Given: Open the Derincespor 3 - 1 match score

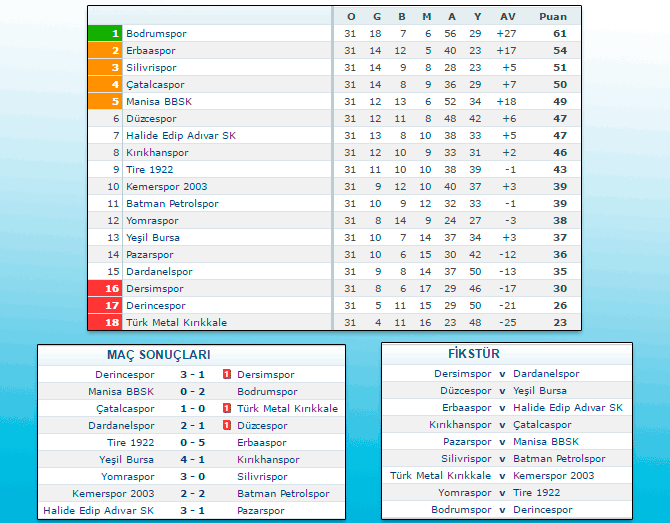Looking at the screenshot, I should [193, 374].
